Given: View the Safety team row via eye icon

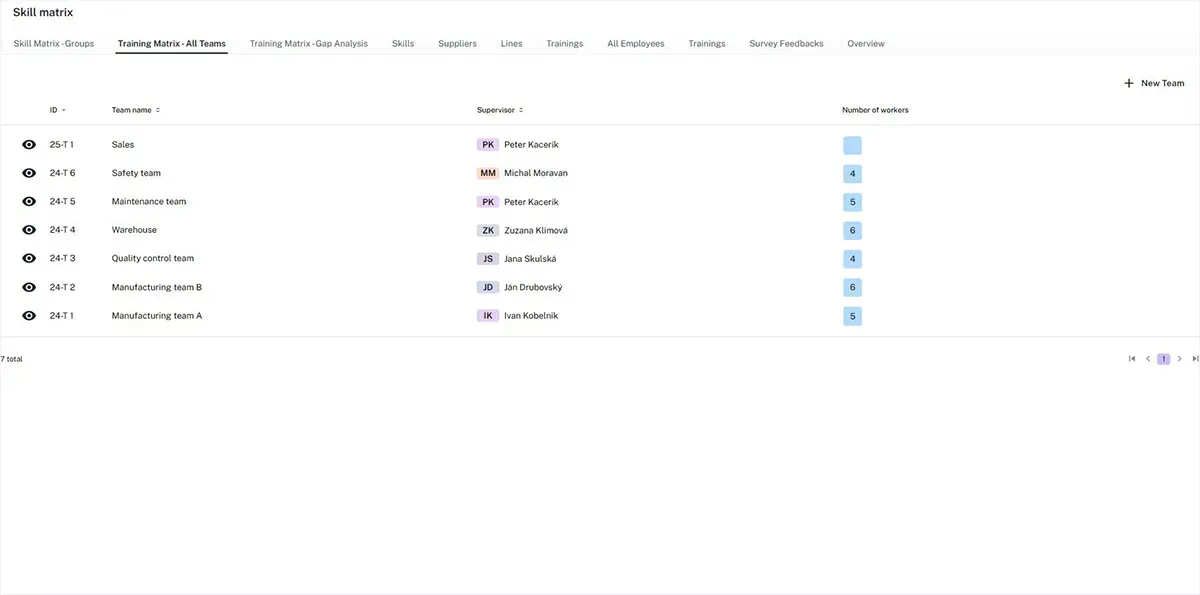Looking at the screenshot, I should coord(29,173).
